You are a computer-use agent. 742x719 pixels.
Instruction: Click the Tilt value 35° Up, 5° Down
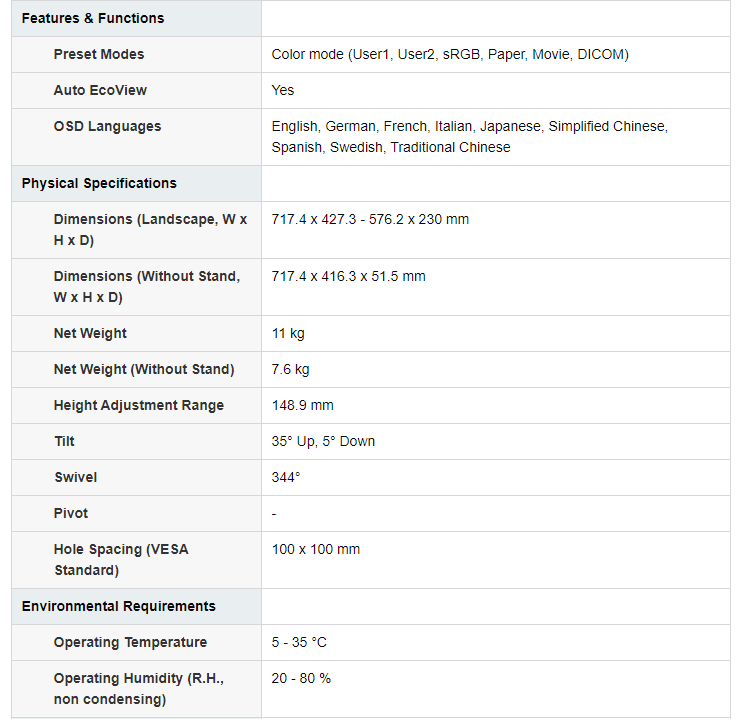323,441
